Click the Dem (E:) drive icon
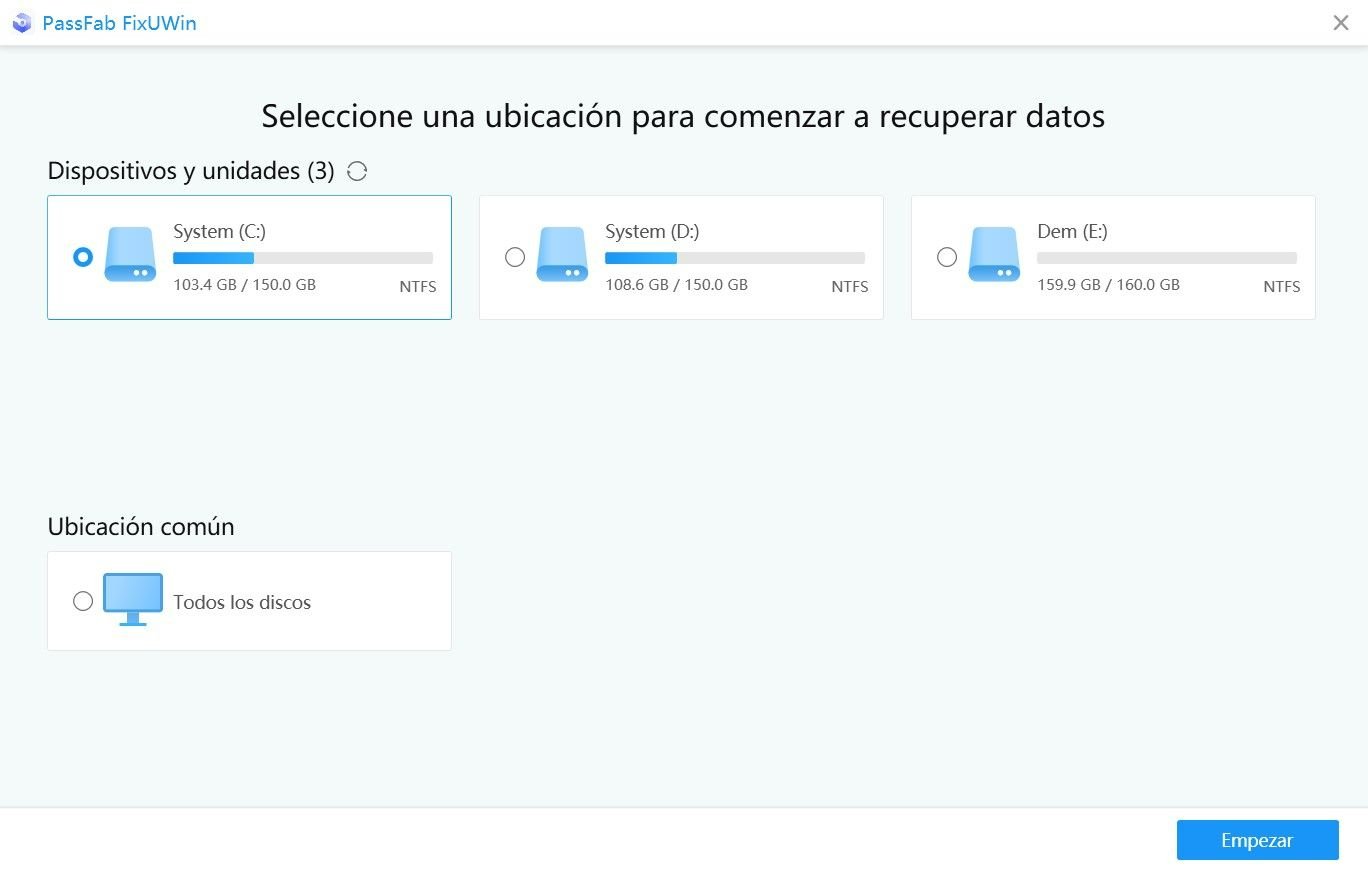Viewport: 1368px width, 869px height. [x=995, y=255]
